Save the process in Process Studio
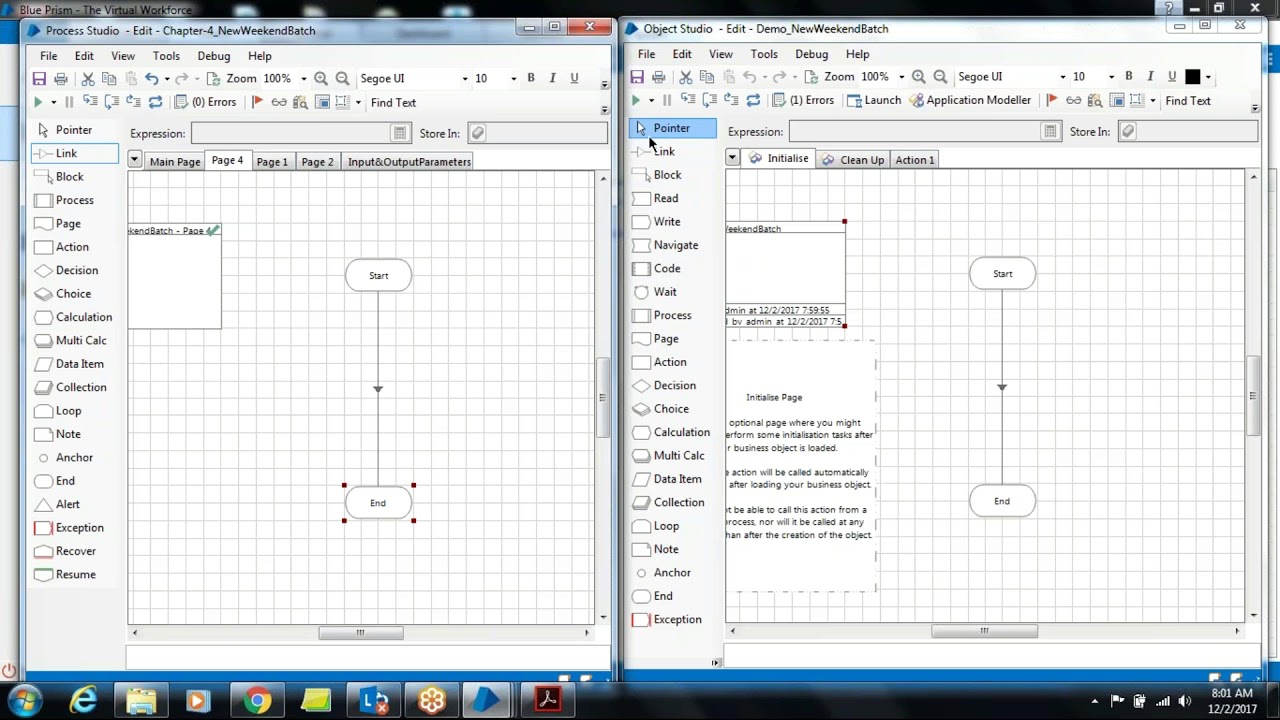Image resolution: width=1280 pixels, height=720 pixels. click(39, 78)
